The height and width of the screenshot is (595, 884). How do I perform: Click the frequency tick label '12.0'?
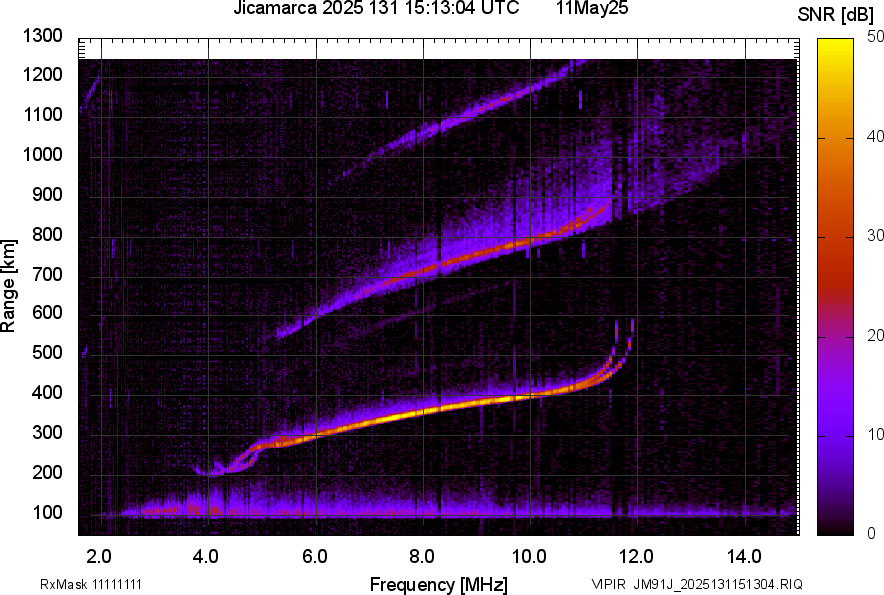click(637, 556)
